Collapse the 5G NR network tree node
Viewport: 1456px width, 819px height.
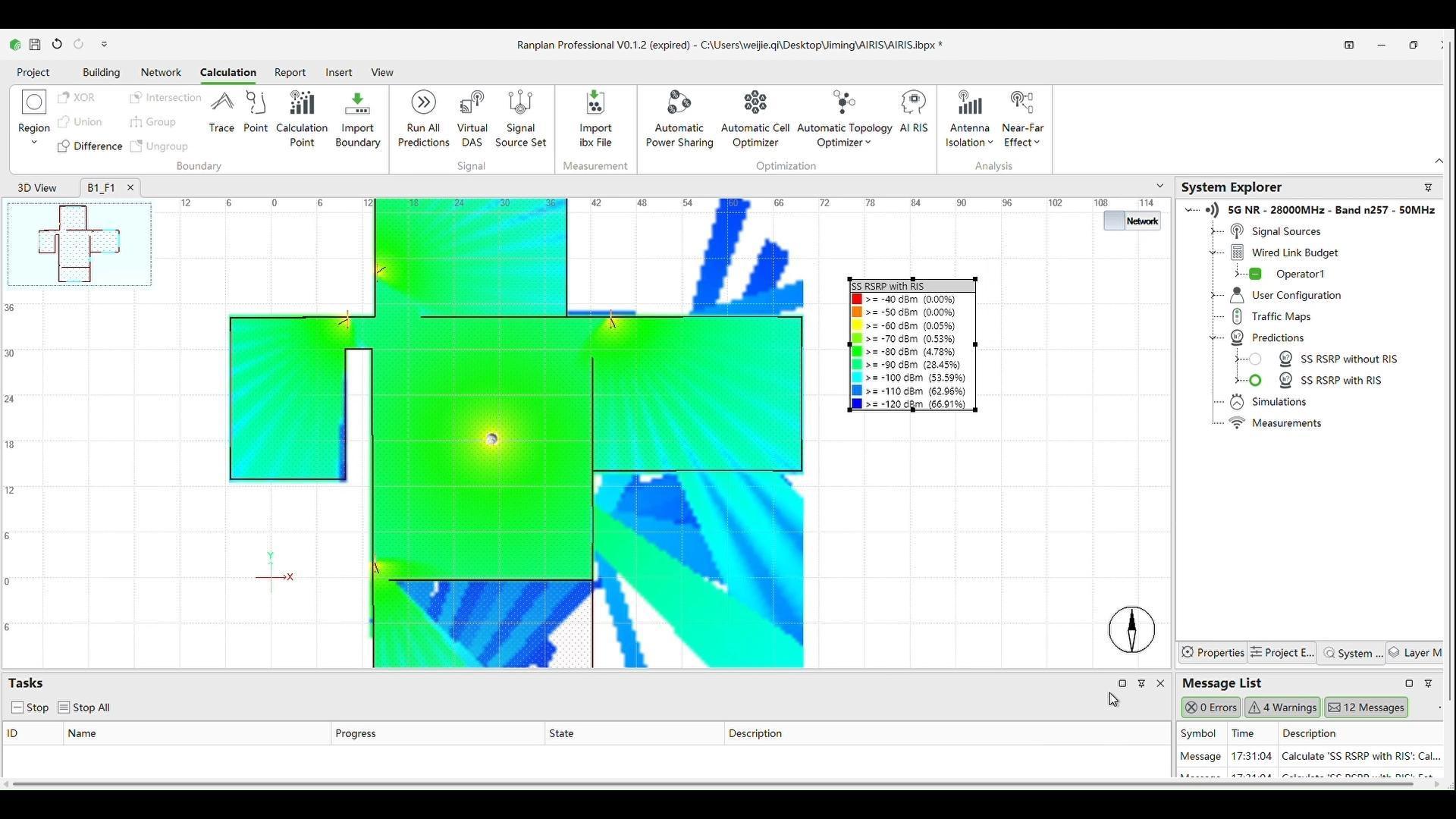tap(1188, 210)
